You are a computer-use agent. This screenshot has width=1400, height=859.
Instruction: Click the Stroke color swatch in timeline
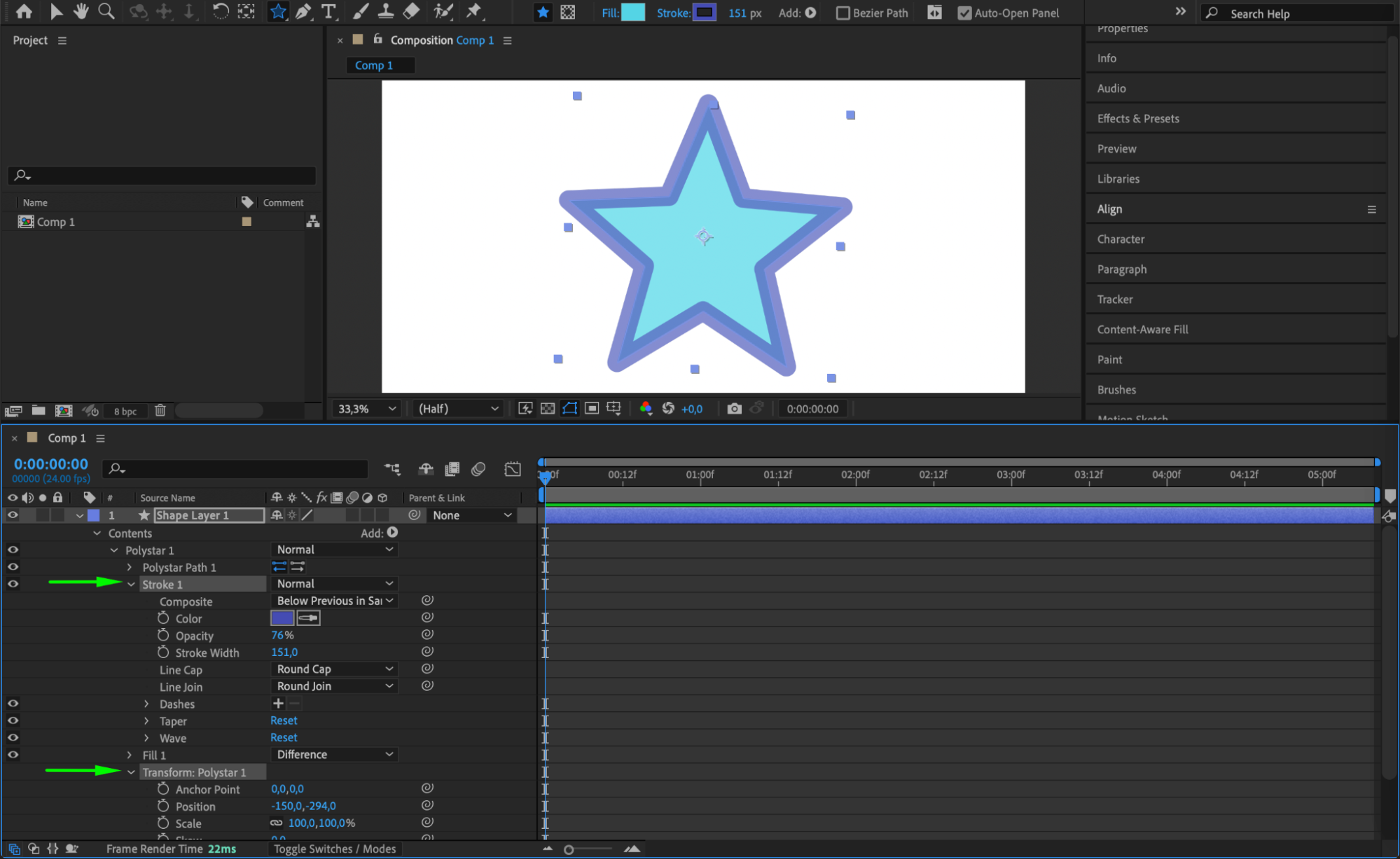[282, 618]
